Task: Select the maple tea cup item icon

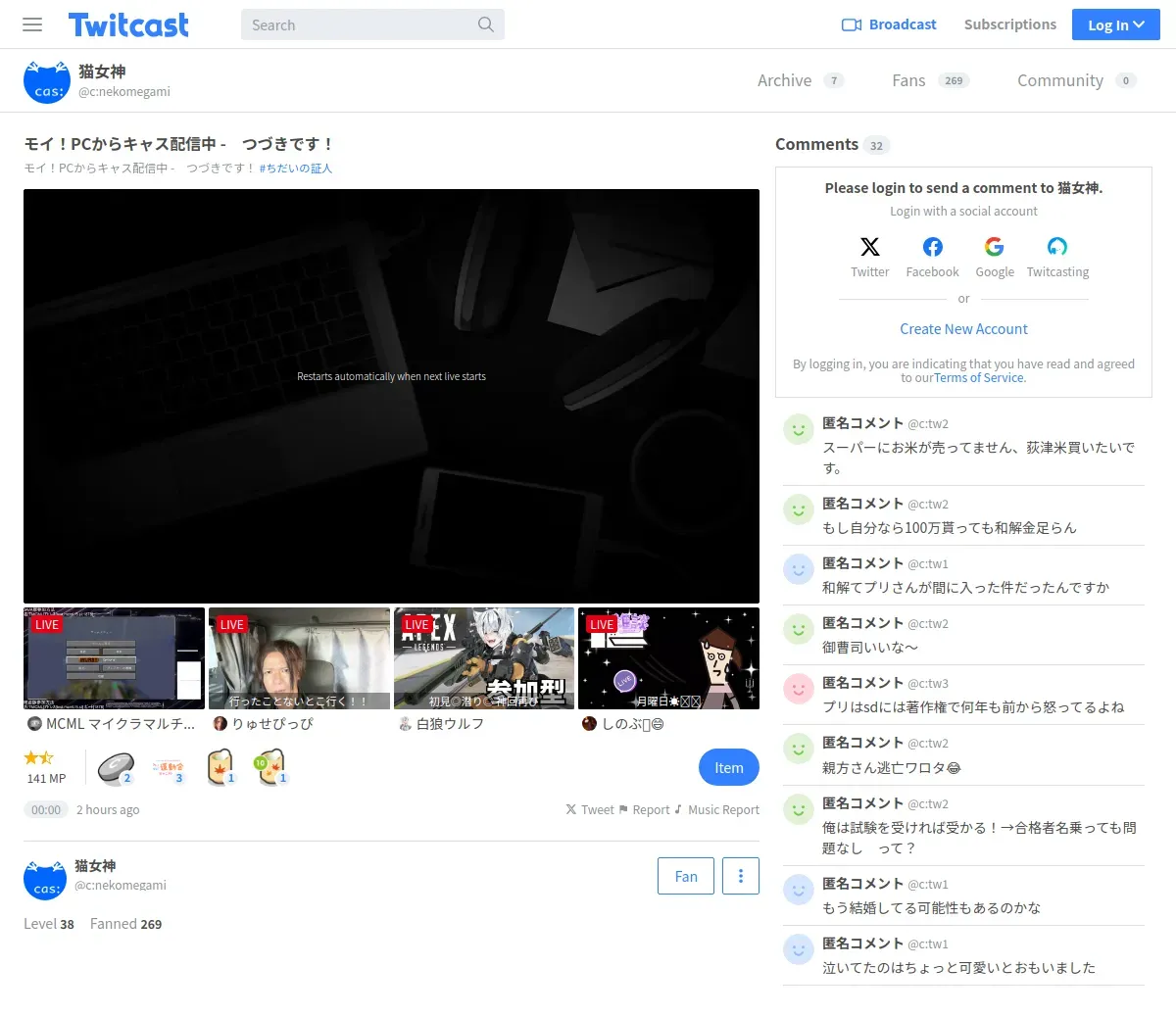Action: tap(220, 768)
